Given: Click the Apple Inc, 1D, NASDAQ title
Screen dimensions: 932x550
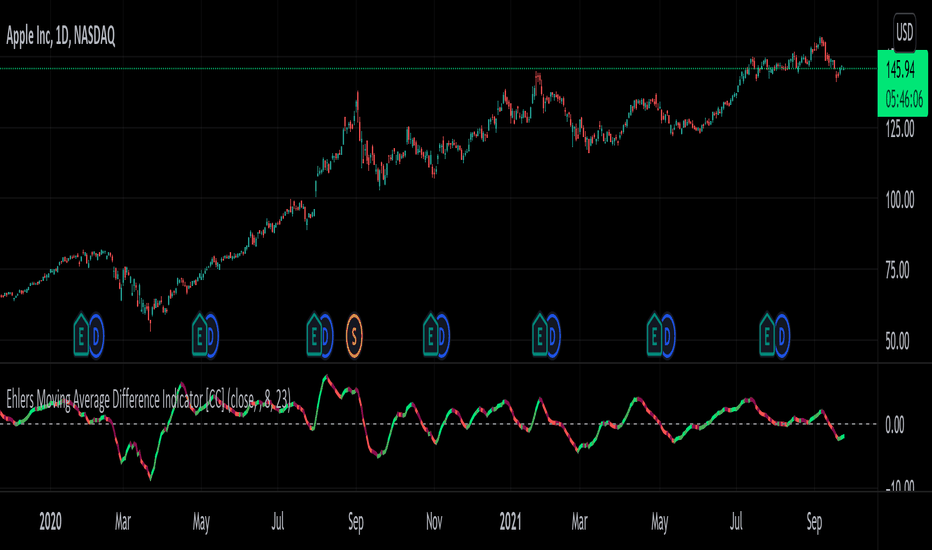Looking at the screenshot, I should 61,36.
